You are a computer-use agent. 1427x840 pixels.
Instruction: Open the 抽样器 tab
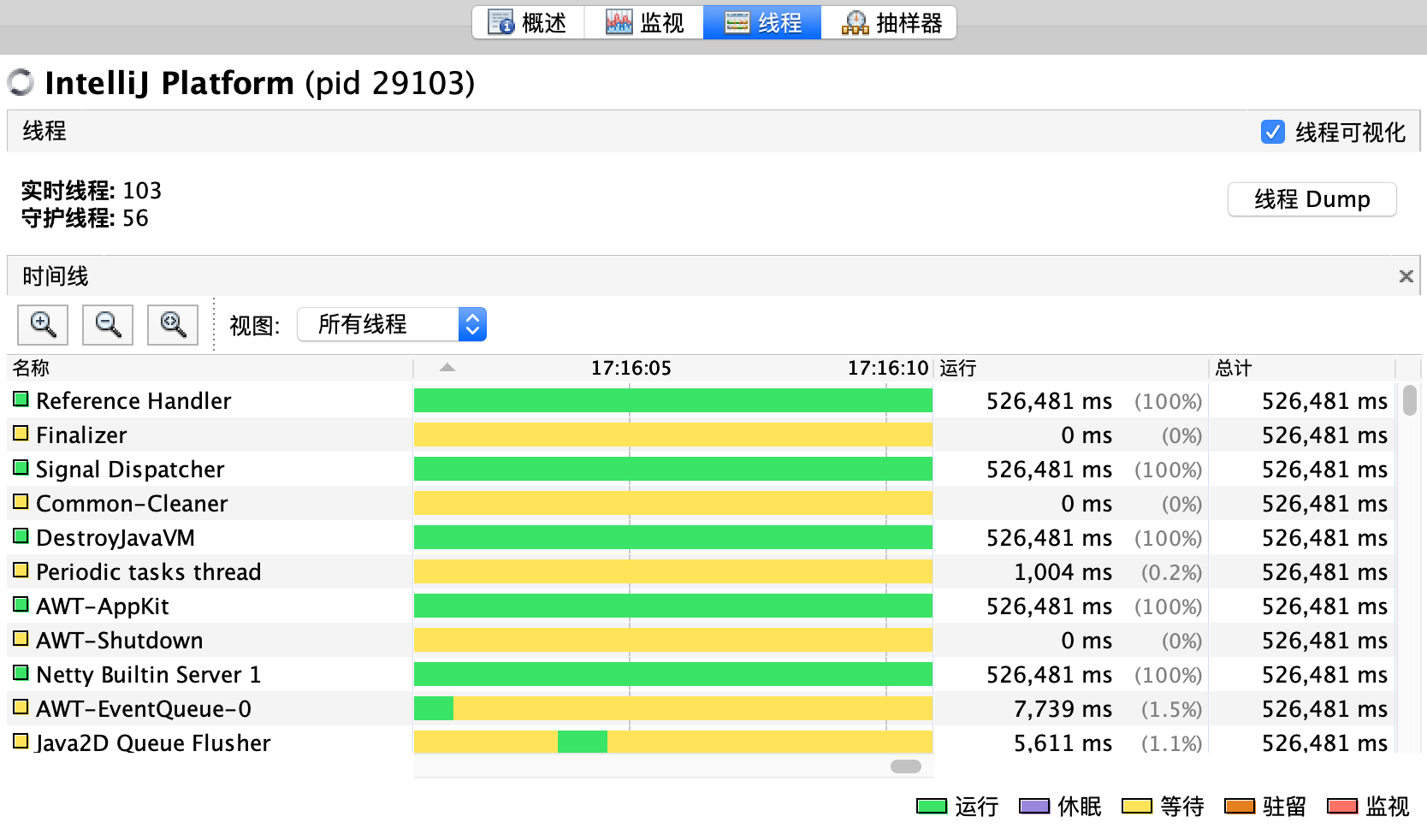(891, 22)
